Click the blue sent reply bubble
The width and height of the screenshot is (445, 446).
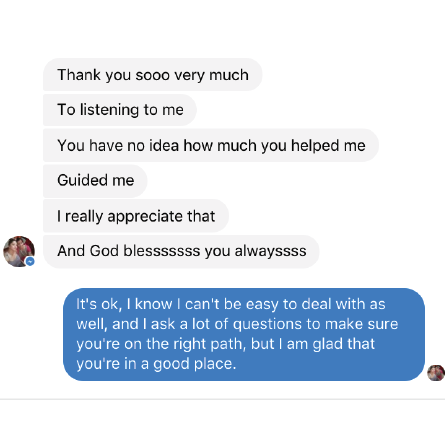point(244,334)
